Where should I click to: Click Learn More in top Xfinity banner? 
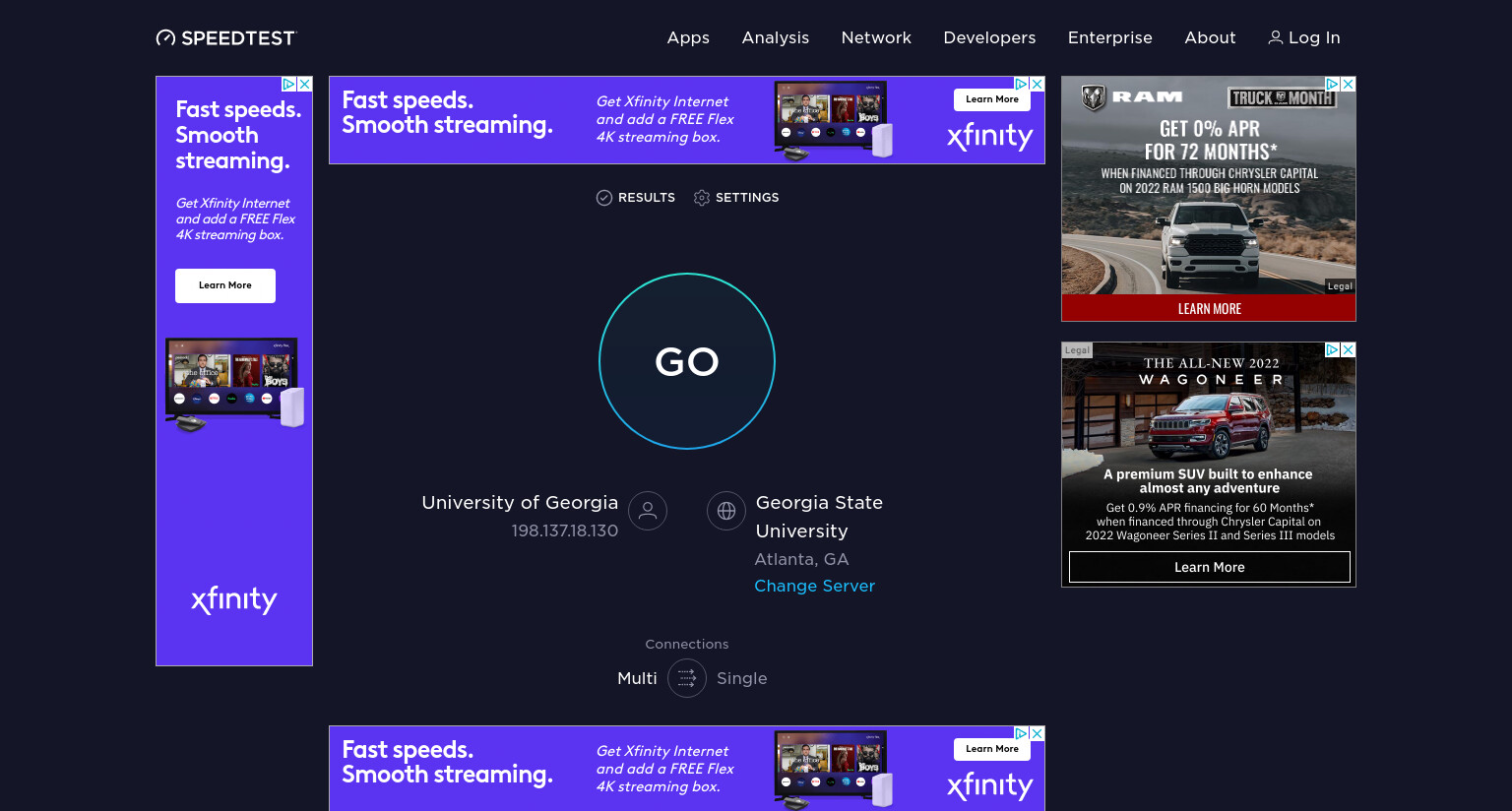(x=992, y=99)
